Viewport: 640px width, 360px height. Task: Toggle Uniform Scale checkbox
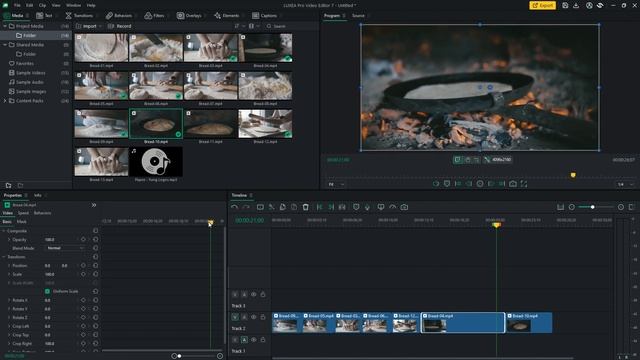tap(47, 291)
